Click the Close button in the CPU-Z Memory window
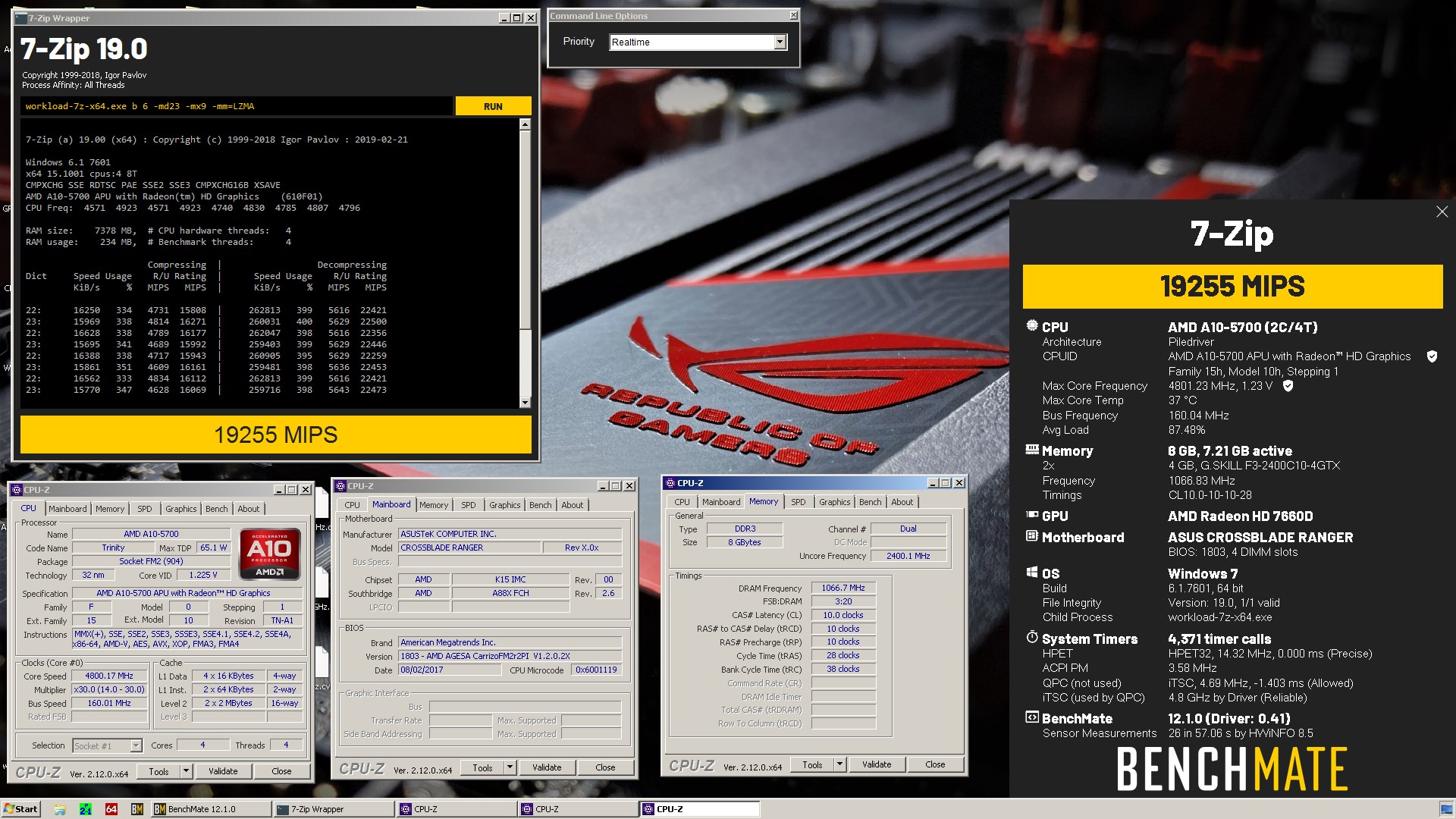Image resolution: width=1456 pixels, height=819 pixels. pos(935,765)
